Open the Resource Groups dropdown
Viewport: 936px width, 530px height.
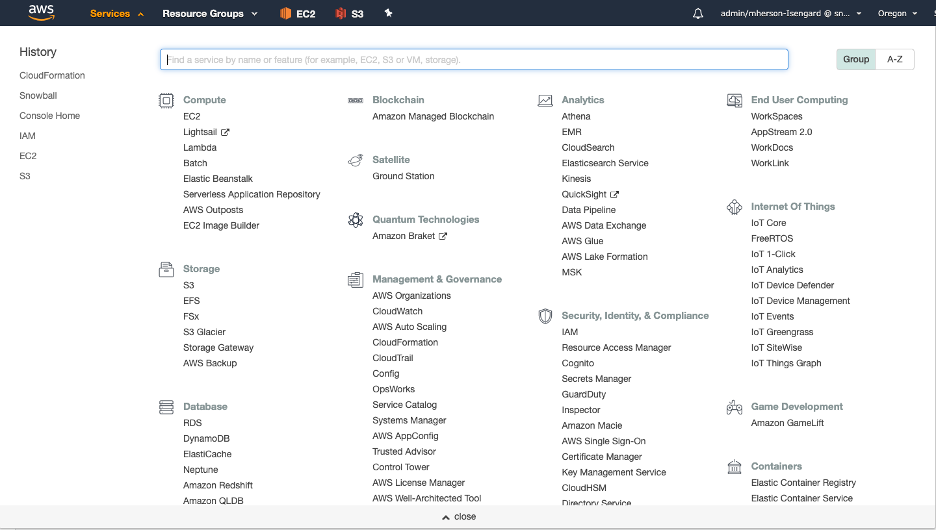(x=210, y=13)
